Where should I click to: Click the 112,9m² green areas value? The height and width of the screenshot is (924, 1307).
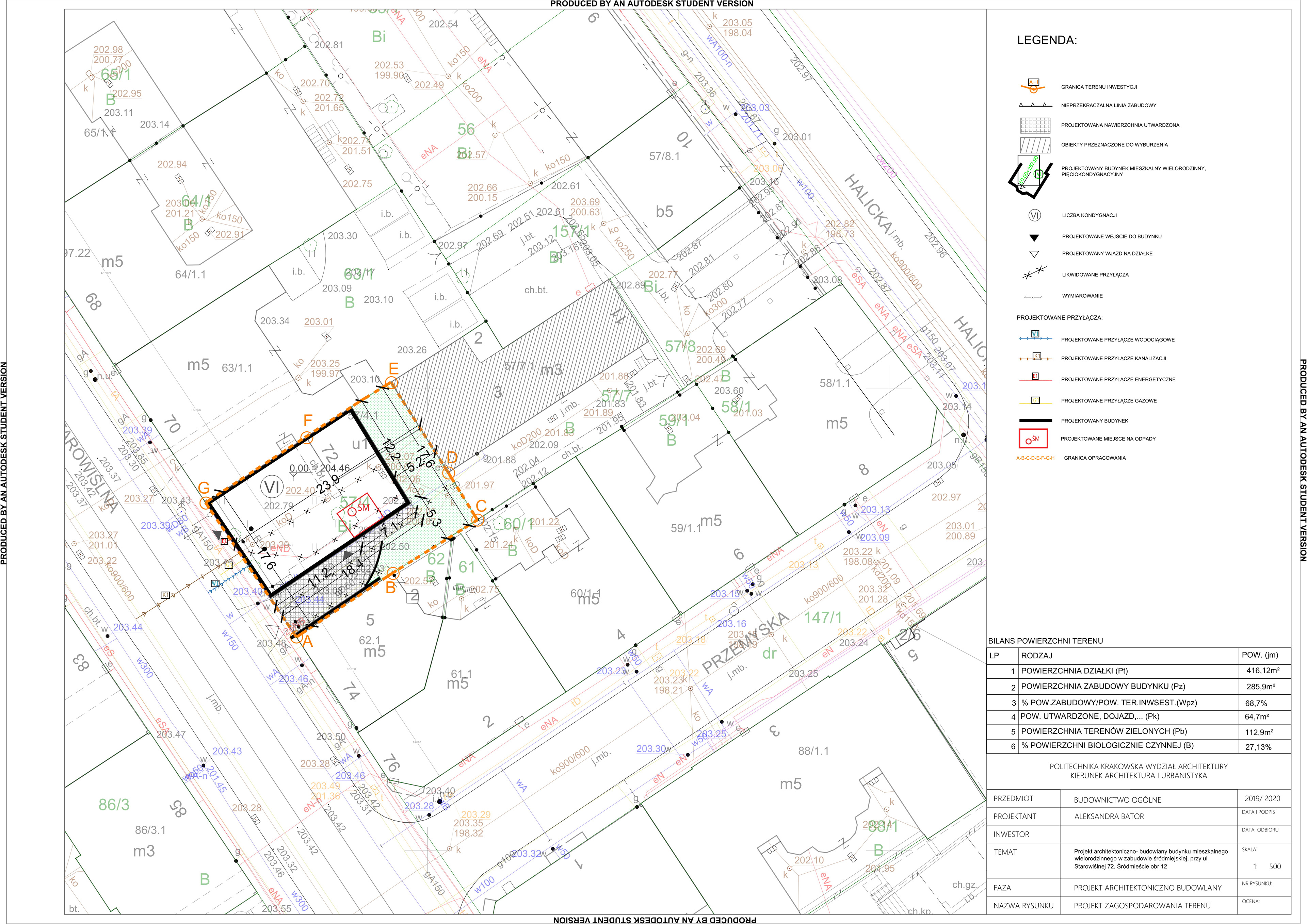pyautogui.click(x=1259, y=732)
